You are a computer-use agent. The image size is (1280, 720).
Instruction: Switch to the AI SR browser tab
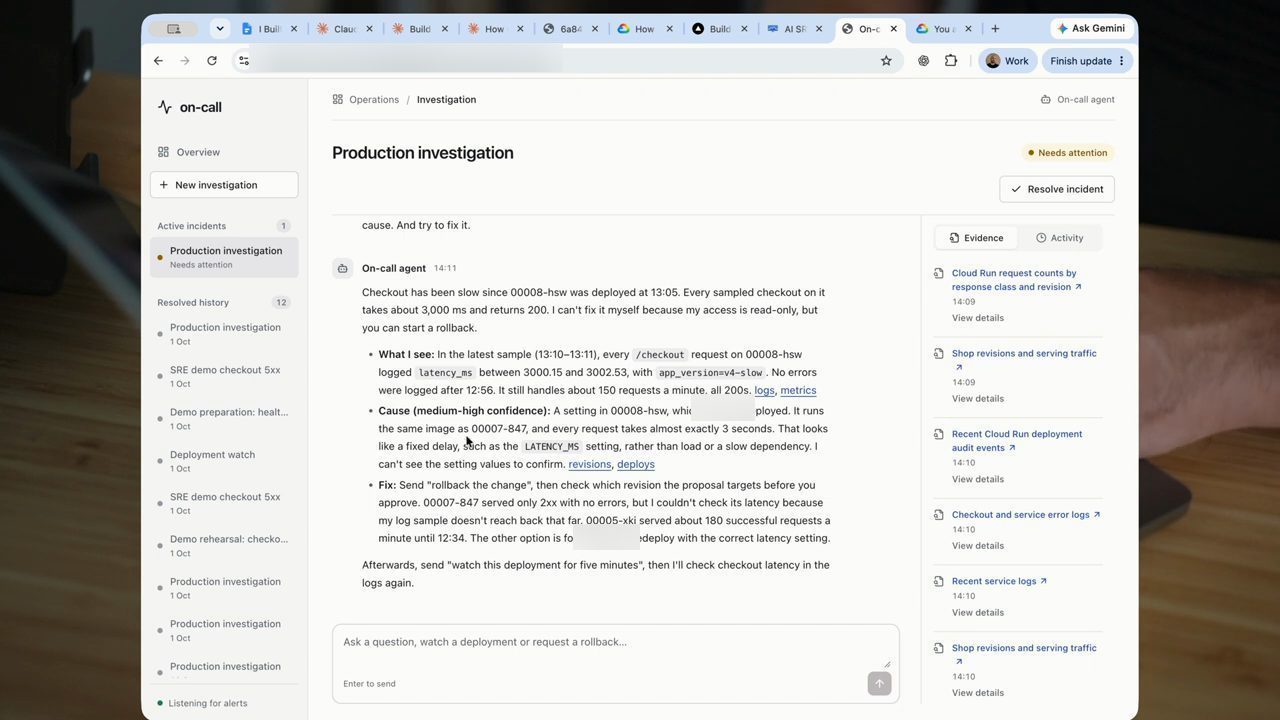point(796,29)
